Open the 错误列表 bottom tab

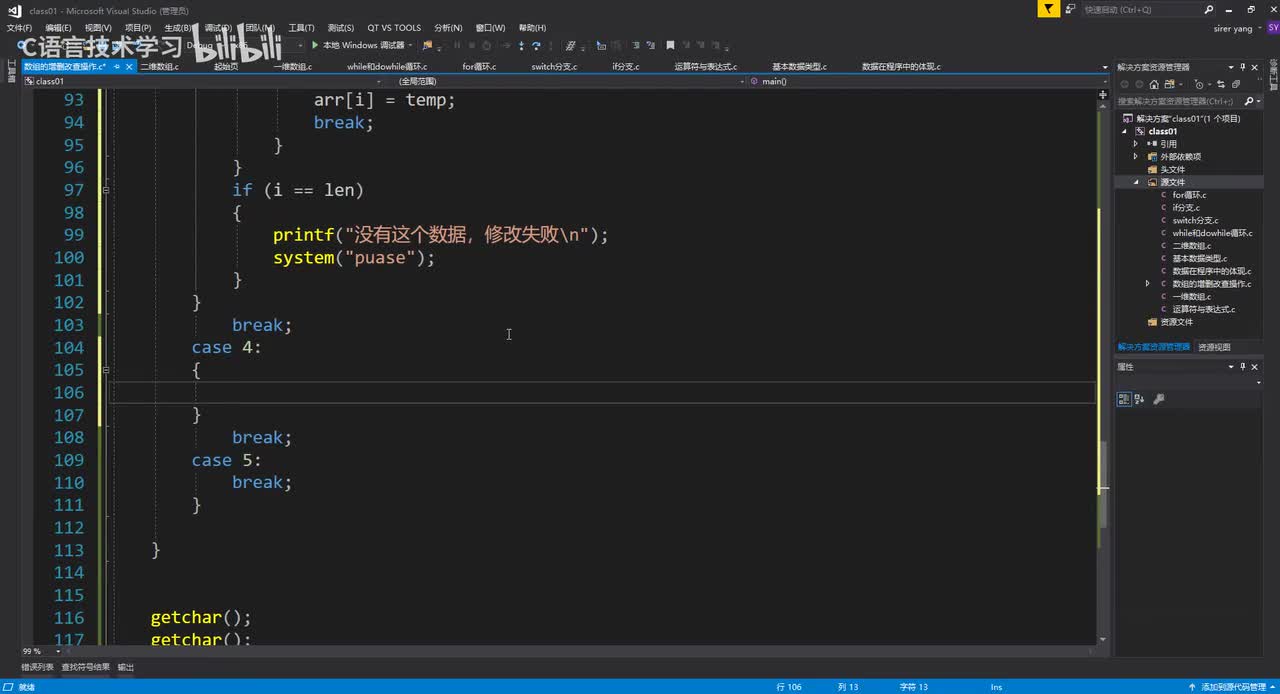pos(37,667)
